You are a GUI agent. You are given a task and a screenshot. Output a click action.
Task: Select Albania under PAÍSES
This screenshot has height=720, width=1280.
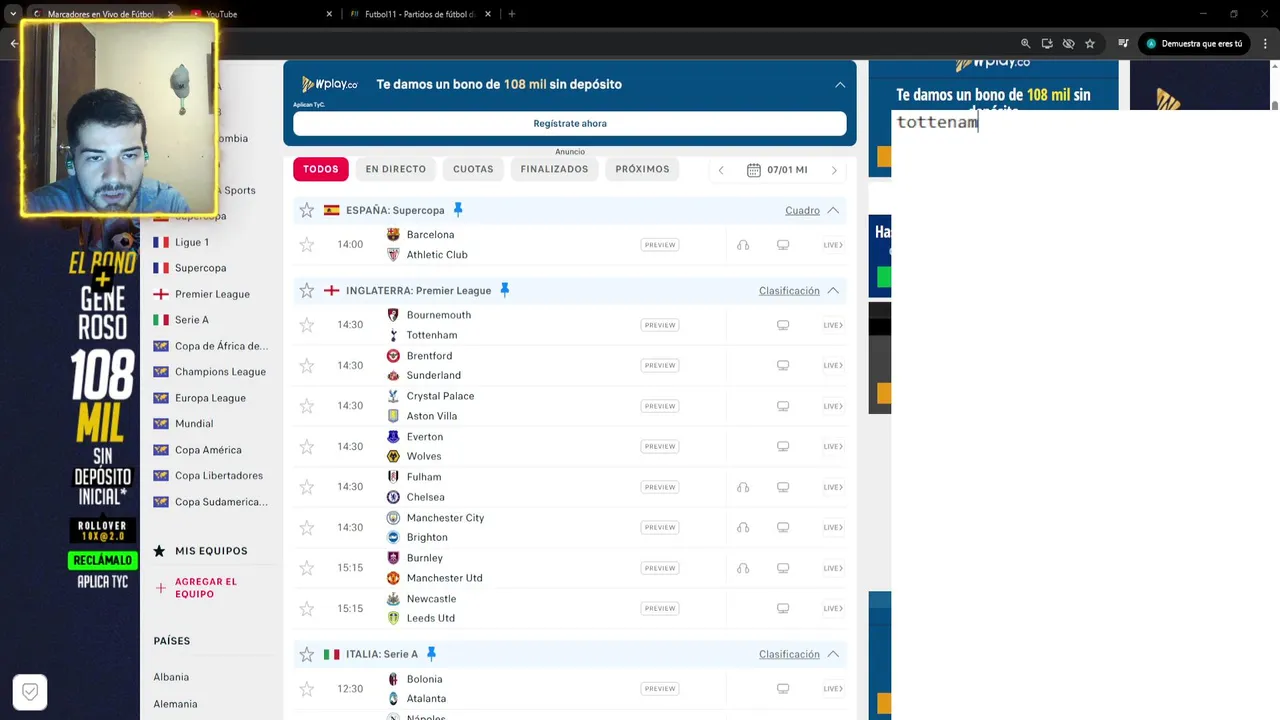point(171,677)
